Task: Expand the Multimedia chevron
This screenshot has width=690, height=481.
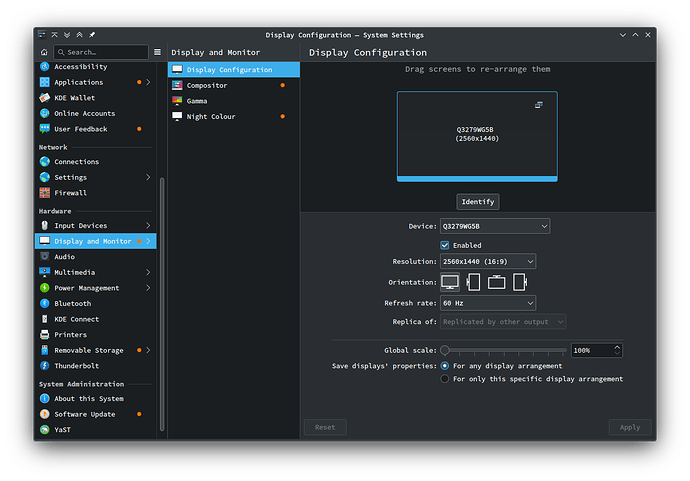Action: coord(148,272)
